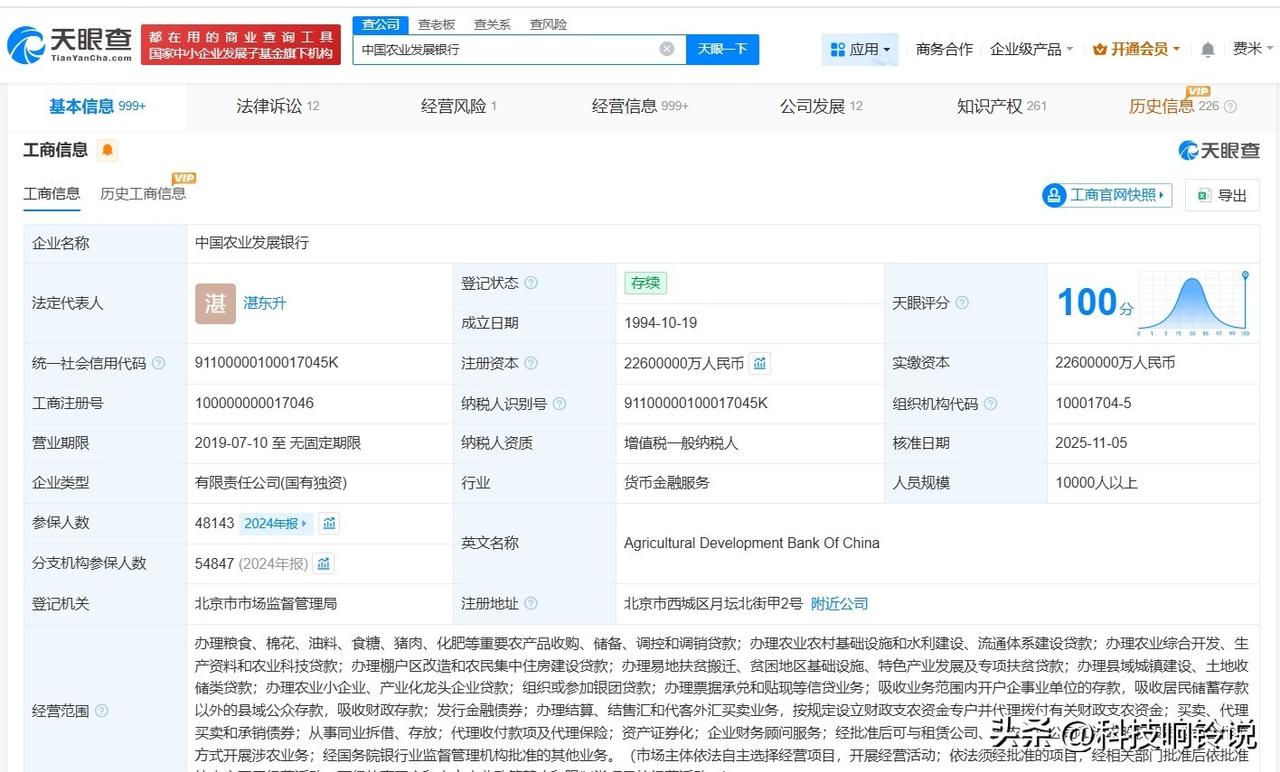Viewport: 1280px width, 772px height.
Task: Click the help icon next to 历史信息 226
Action: click(1231, 107)
